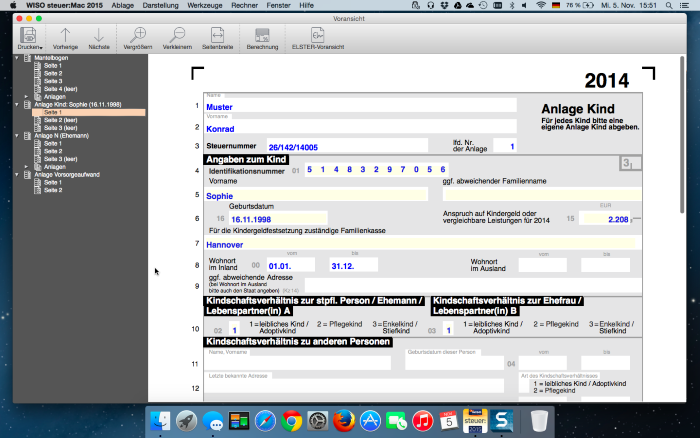Open the Drucken dropdown arrow
This screenshot has width=700, height=438.
pos(41,48)
